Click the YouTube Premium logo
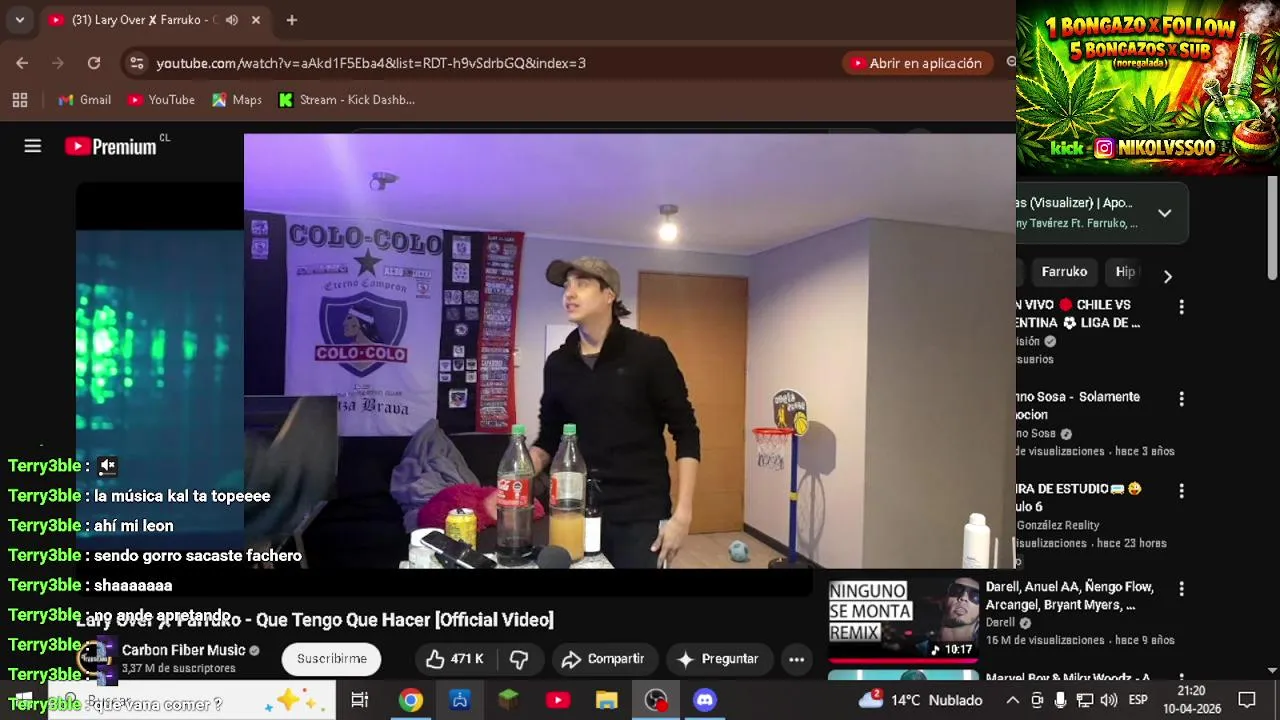Viewport: 1280px width, 720px height. pos(111,147)
